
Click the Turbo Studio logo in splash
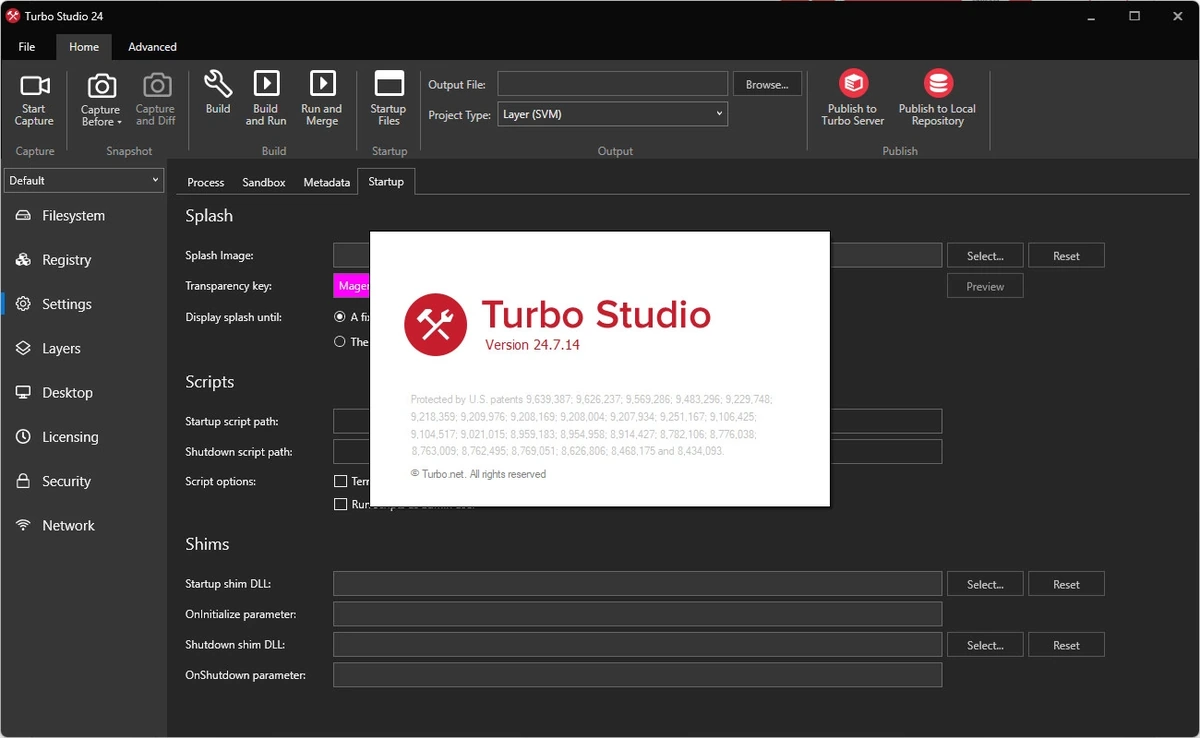pyautogui.click(x=435, y=325)
